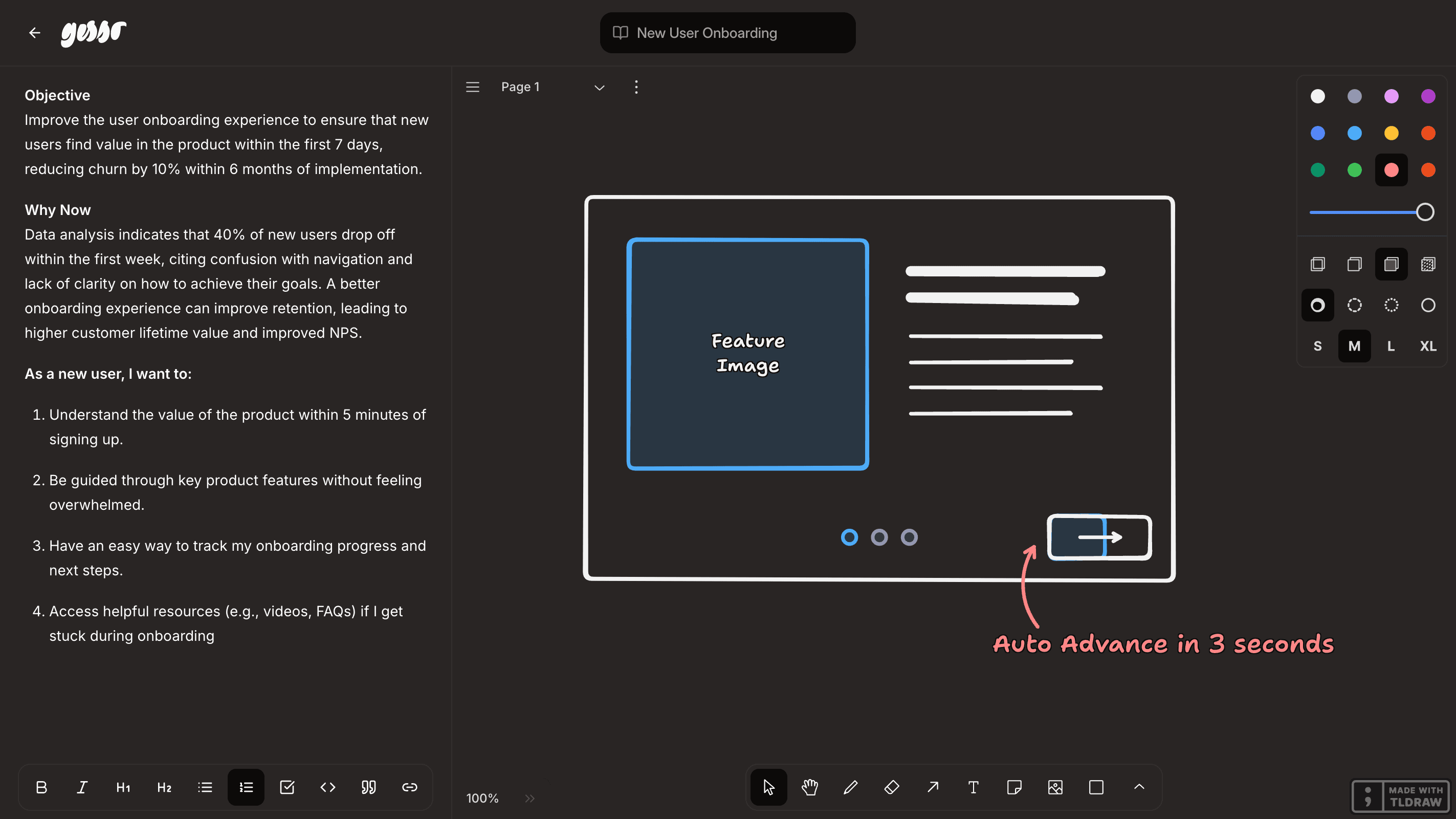This screenshot has height=819, width=1456.
Task: Set dash style to solid line
Action: tap(1428, 306)
